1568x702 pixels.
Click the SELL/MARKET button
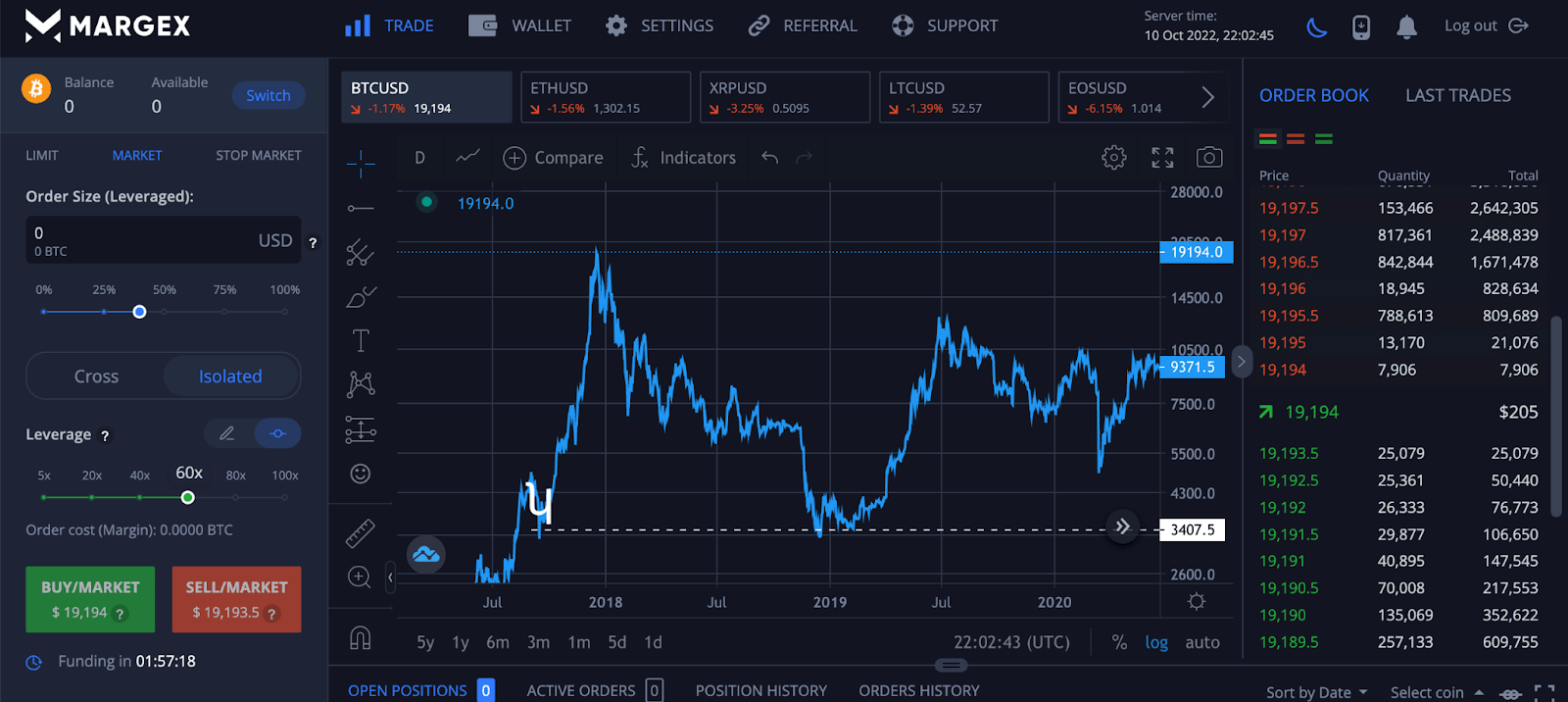pyautogui.click(x=236, y=599)
